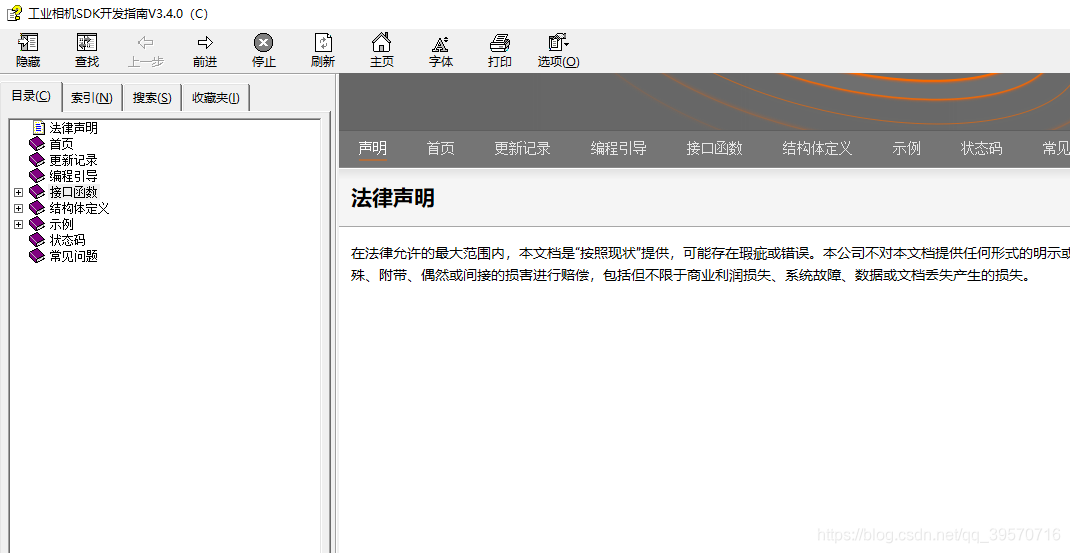Open 编程引导 in page navigation bar
This screenshot has height=553, width=1070.
(618, 148)
